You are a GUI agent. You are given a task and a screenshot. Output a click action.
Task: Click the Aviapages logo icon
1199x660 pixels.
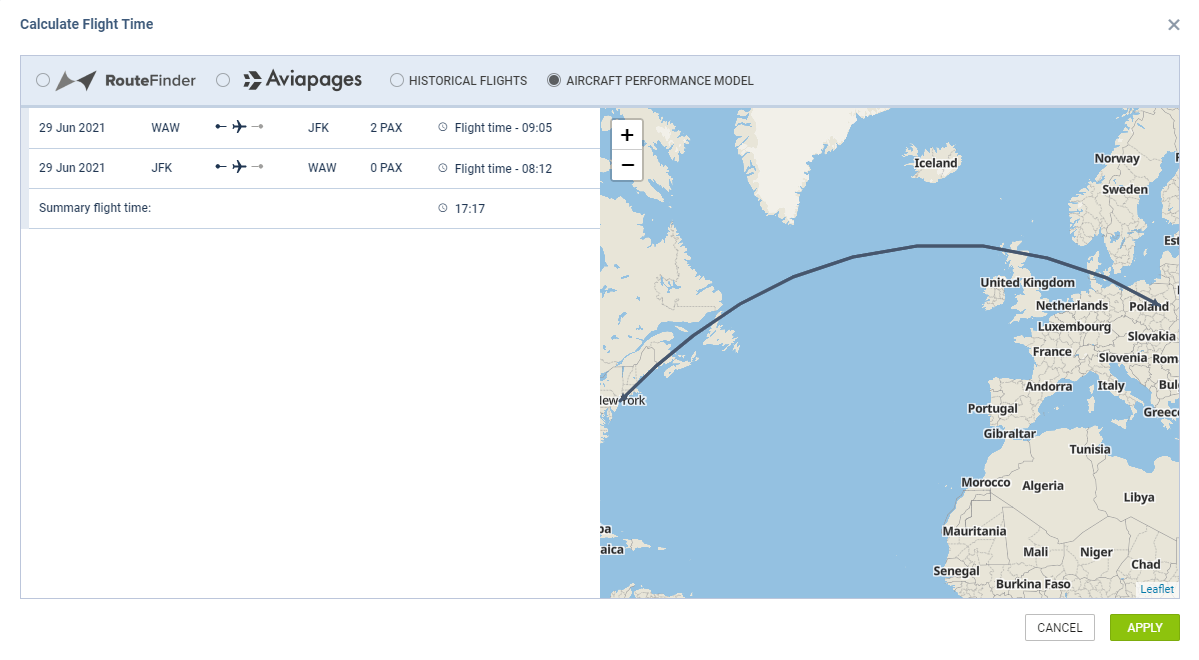(253, 80)
